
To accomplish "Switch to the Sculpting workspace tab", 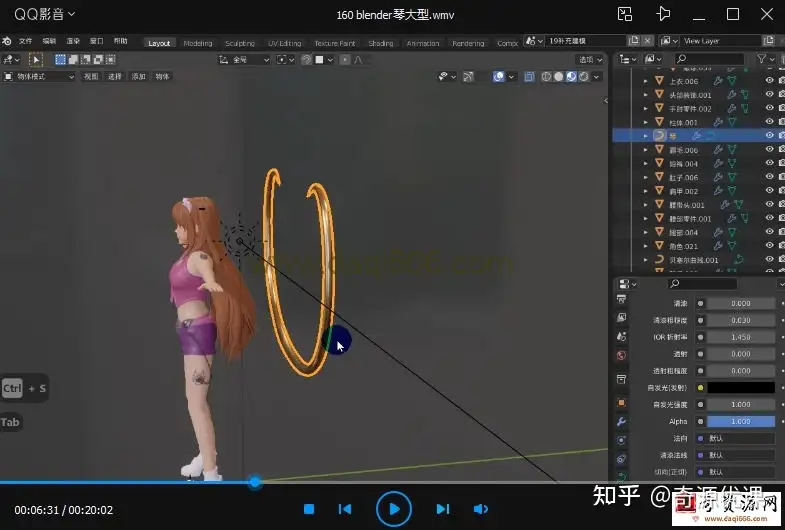I will pyautogui.click(x=240, y=44).
